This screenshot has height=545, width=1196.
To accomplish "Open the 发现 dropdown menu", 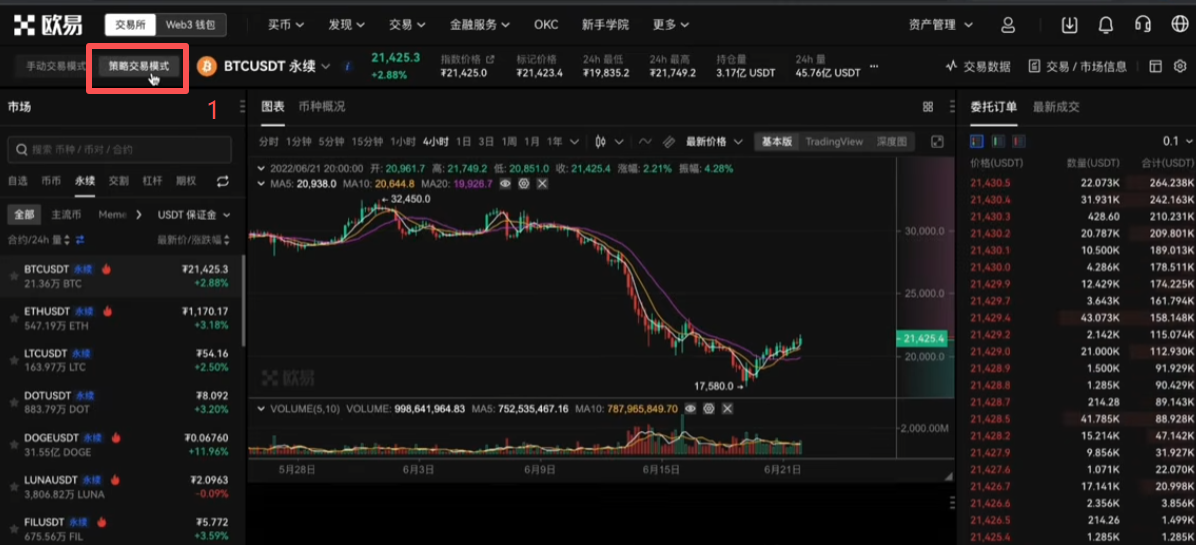I will click(x=346, y=24).
